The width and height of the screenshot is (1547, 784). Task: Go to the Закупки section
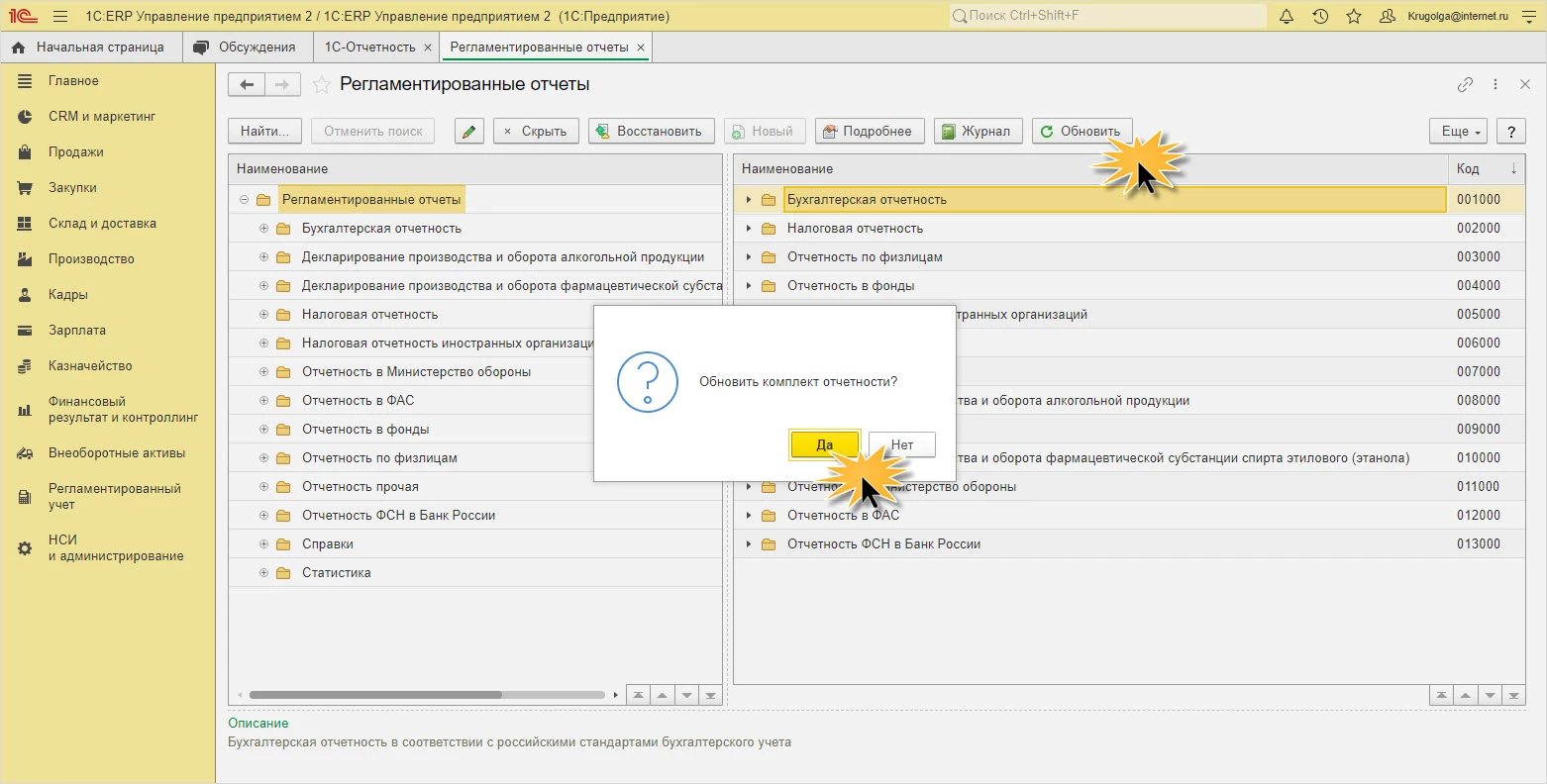72,188
